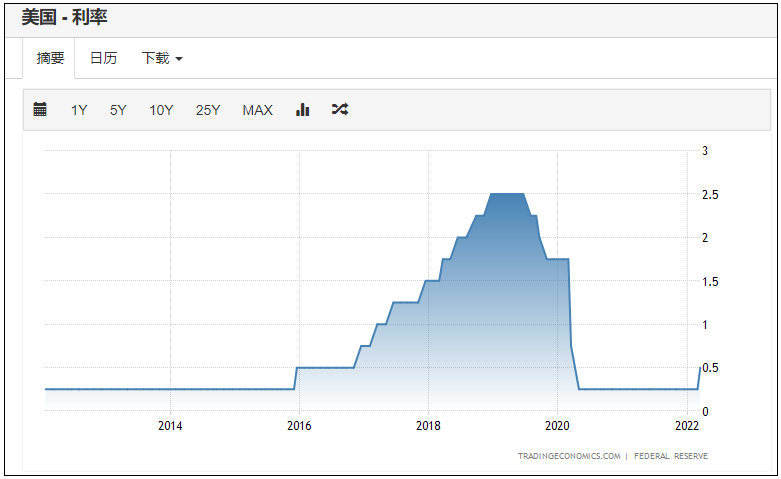781x479 pixels.
Task: Open the 日历 tab
Action: (103, 58)
